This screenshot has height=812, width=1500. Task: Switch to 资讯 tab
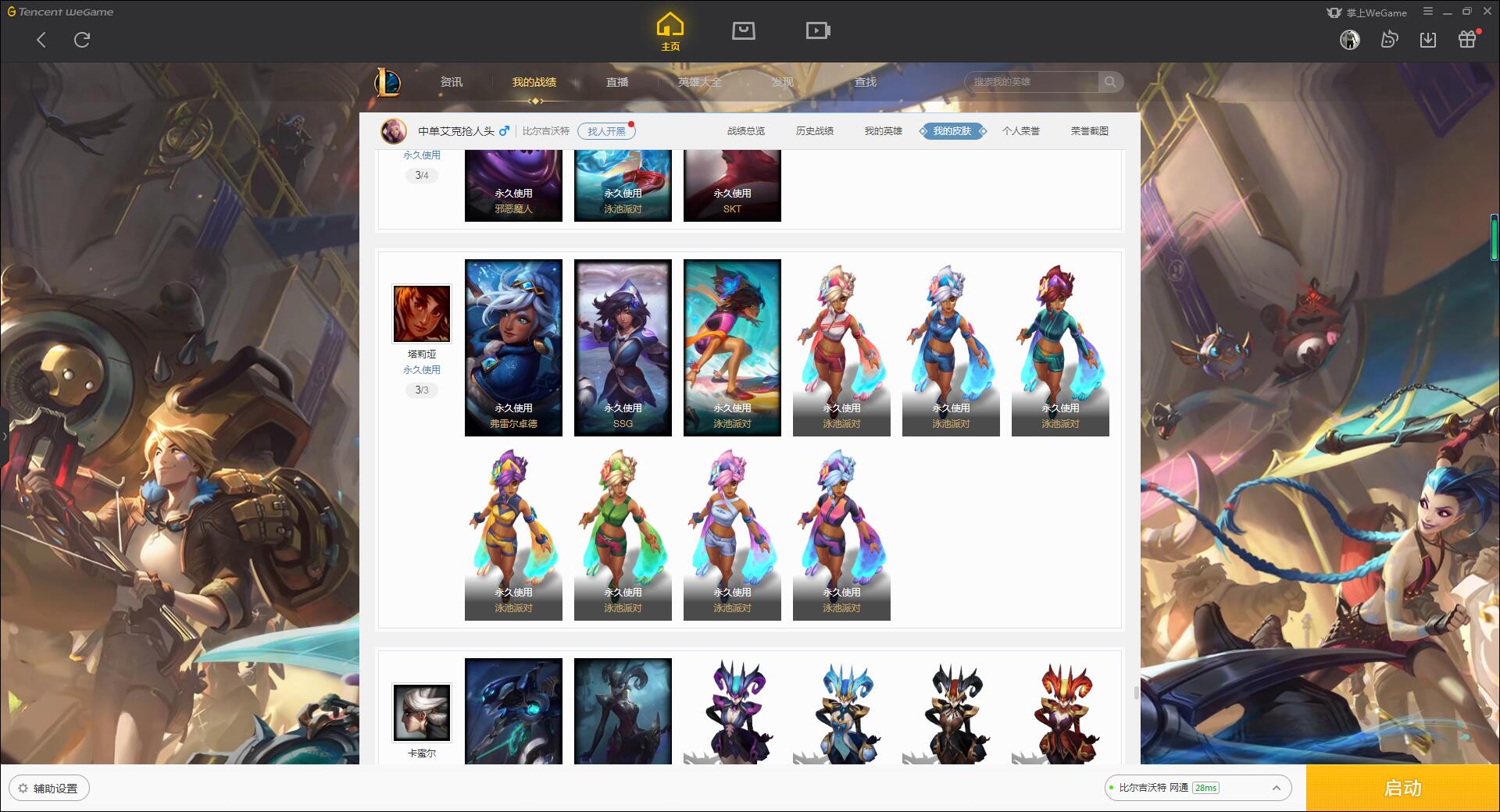[x=451, y=82]
